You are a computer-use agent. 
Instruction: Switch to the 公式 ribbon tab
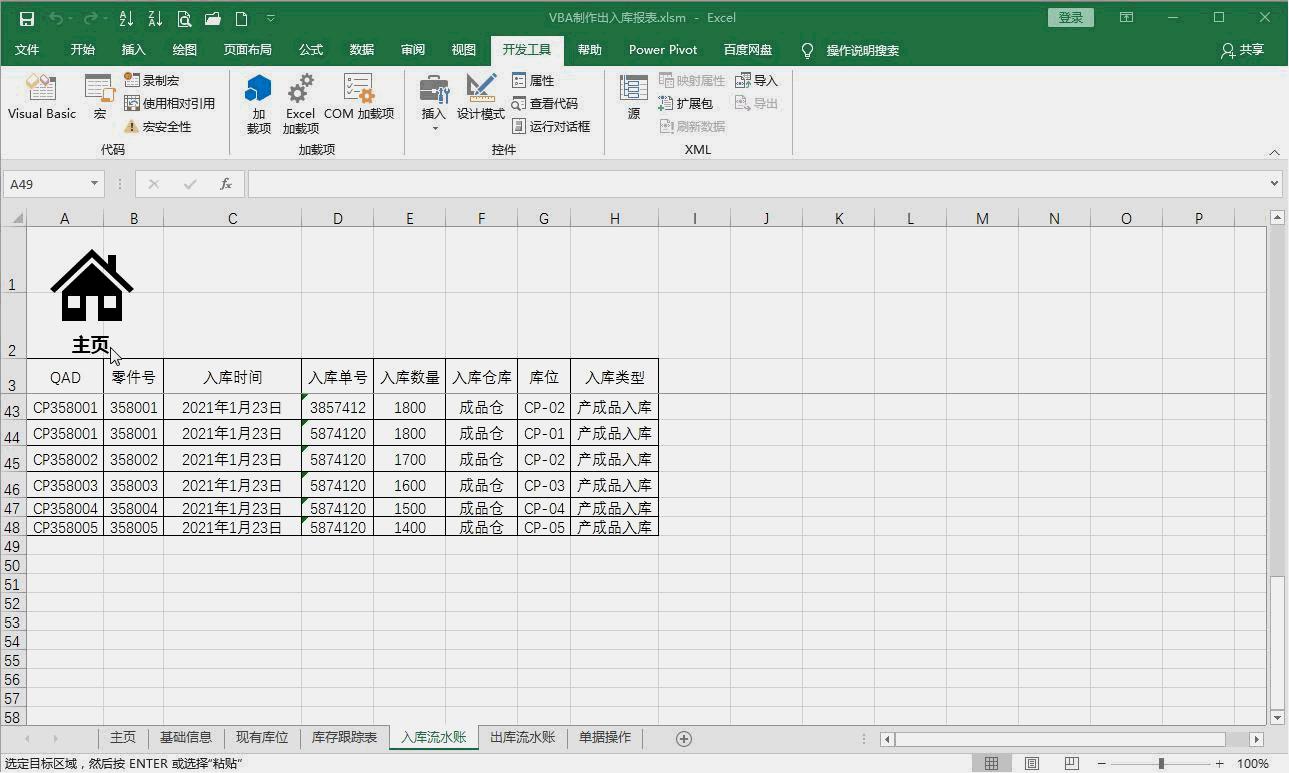coord(310,49)
